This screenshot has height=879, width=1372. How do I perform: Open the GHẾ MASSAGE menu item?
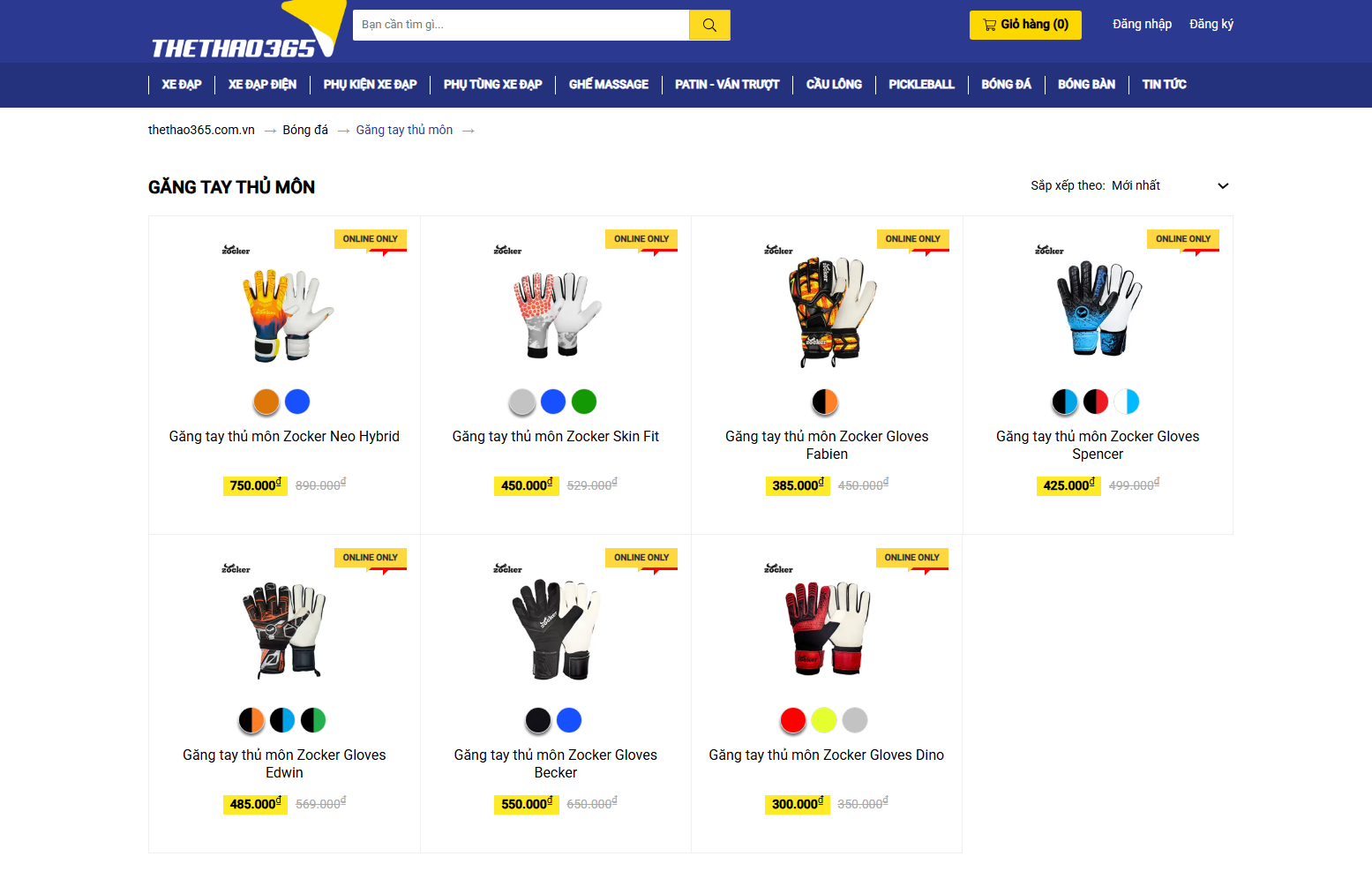[609, 85]
